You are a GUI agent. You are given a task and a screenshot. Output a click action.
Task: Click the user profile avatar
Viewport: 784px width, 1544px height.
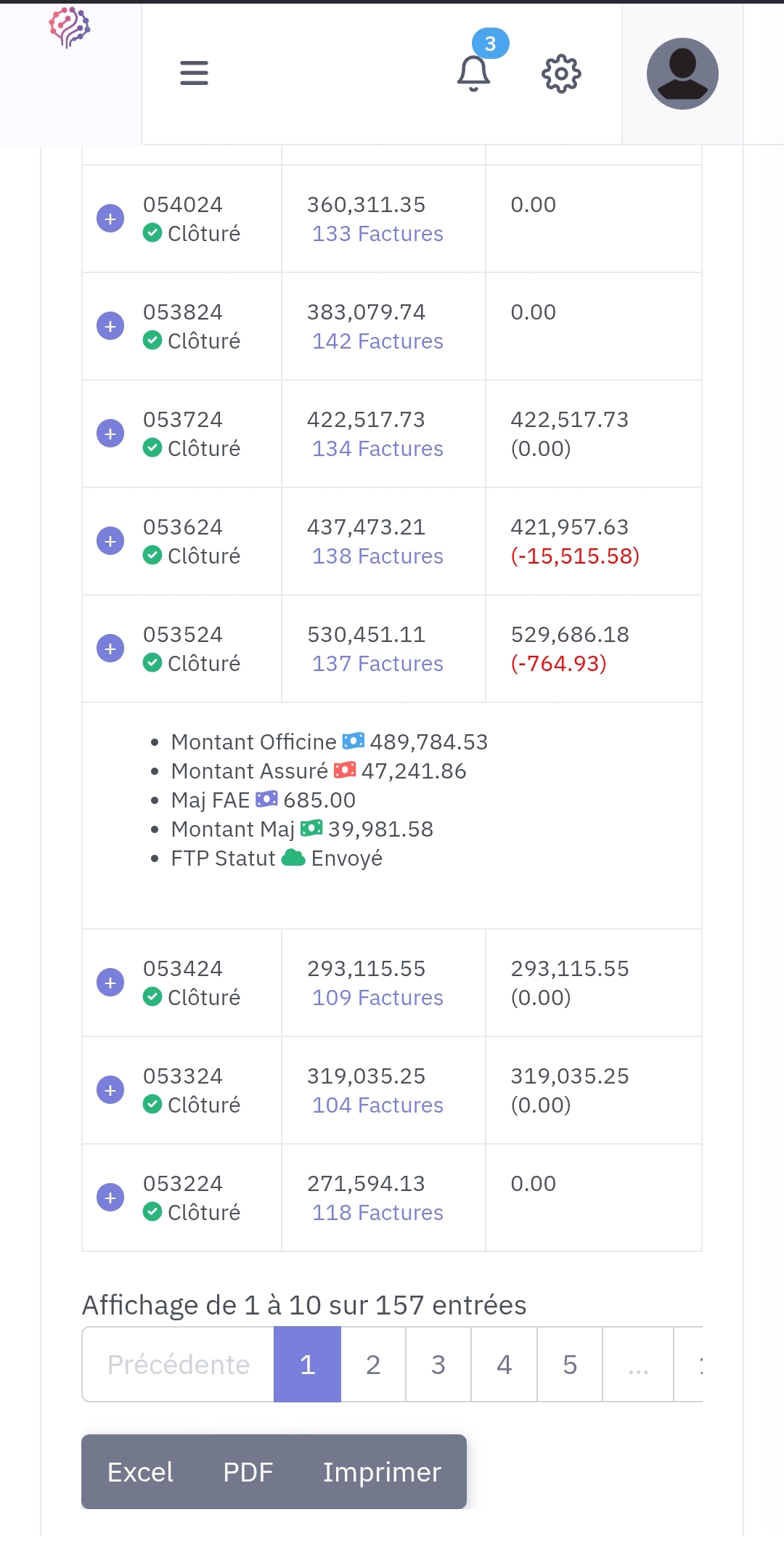[682, 73]
